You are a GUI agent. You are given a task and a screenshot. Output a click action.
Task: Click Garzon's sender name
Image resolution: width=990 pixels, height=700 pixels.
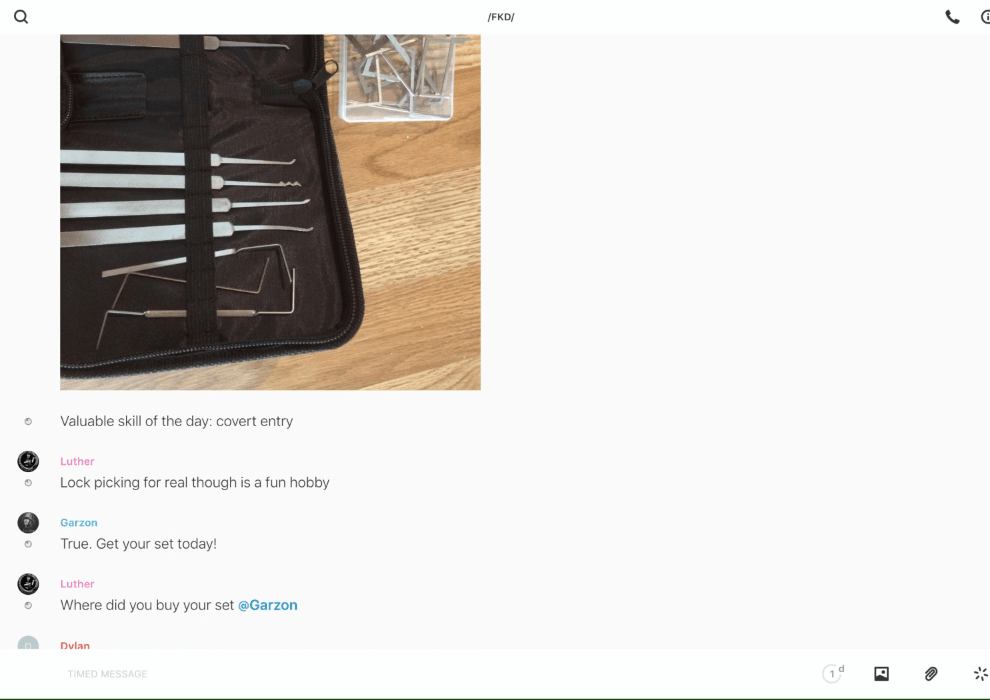click(x=79, y=523)
